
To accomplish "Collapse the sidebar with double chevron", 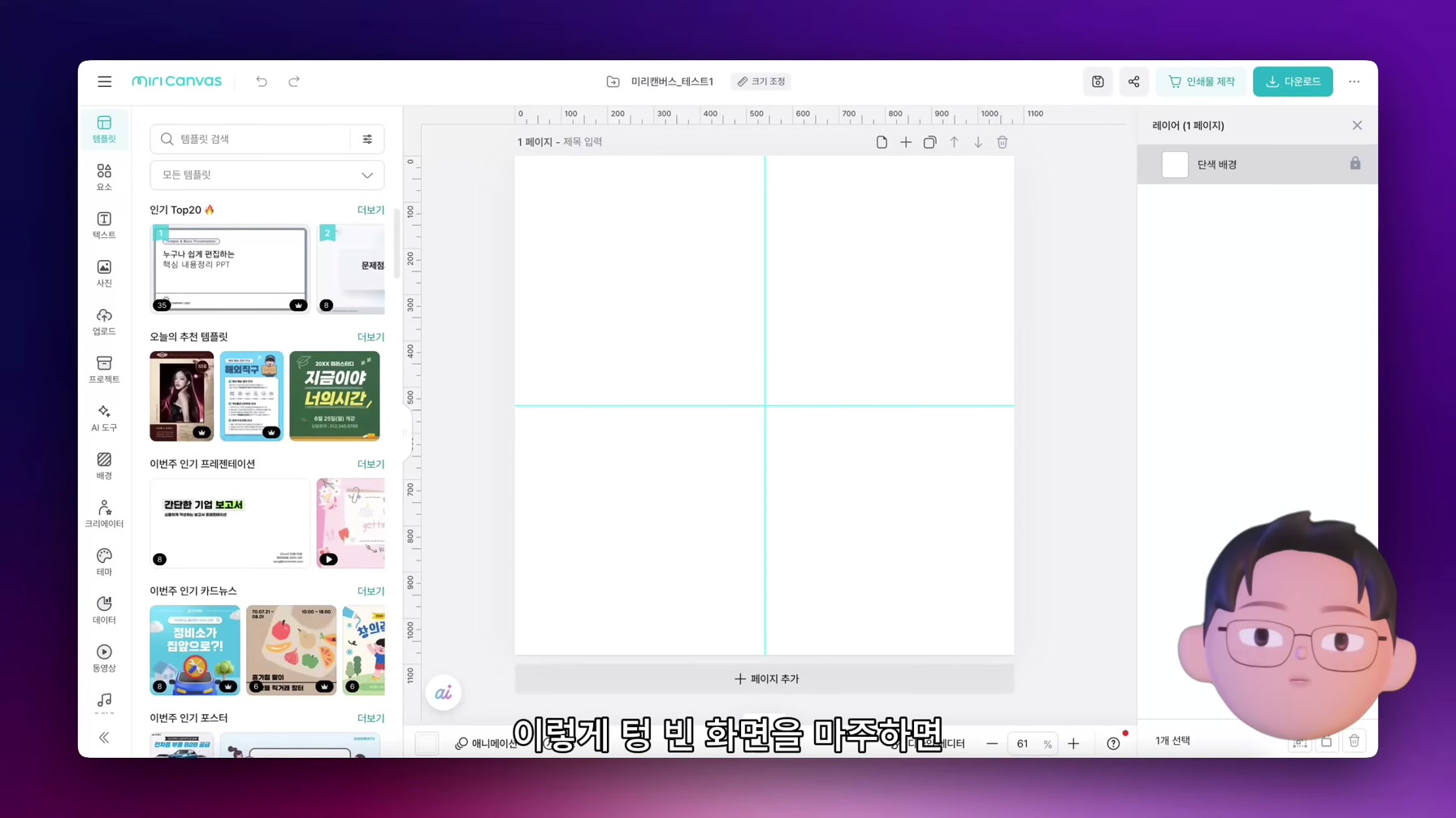I will tap(104, 738).
